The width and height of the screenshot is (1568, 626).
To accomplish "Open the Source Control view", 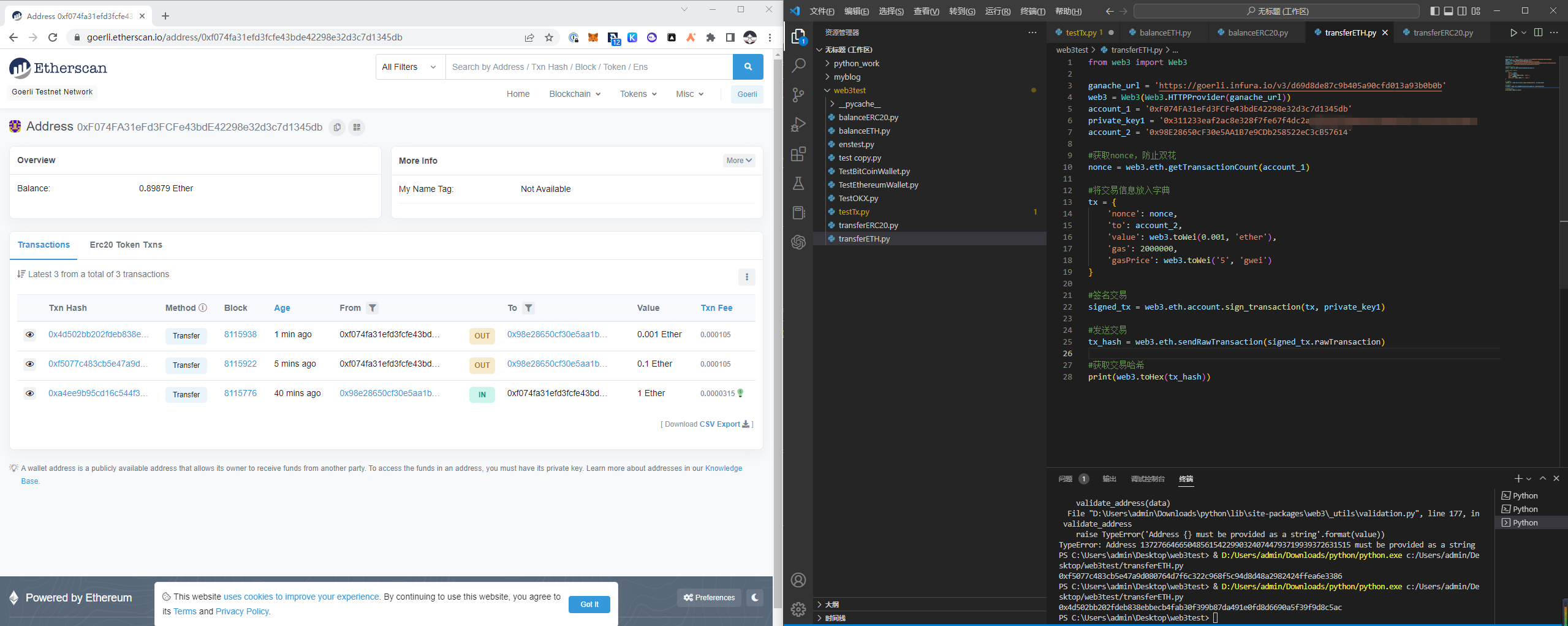I will [798, 95].
